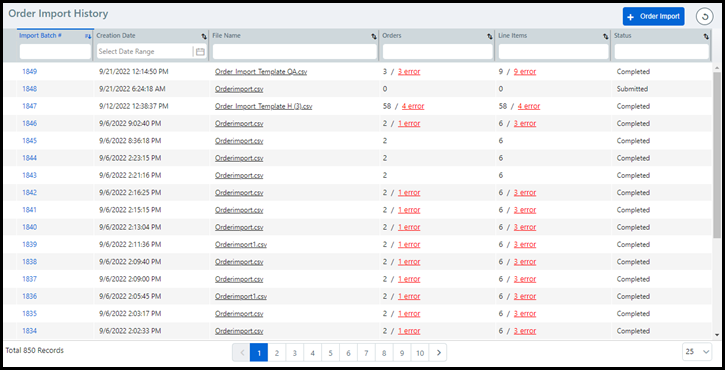This screenshot has height=370, width=725.
Task: Click the sort icon on Import Batch # column
Action: [x=88, y=36]
